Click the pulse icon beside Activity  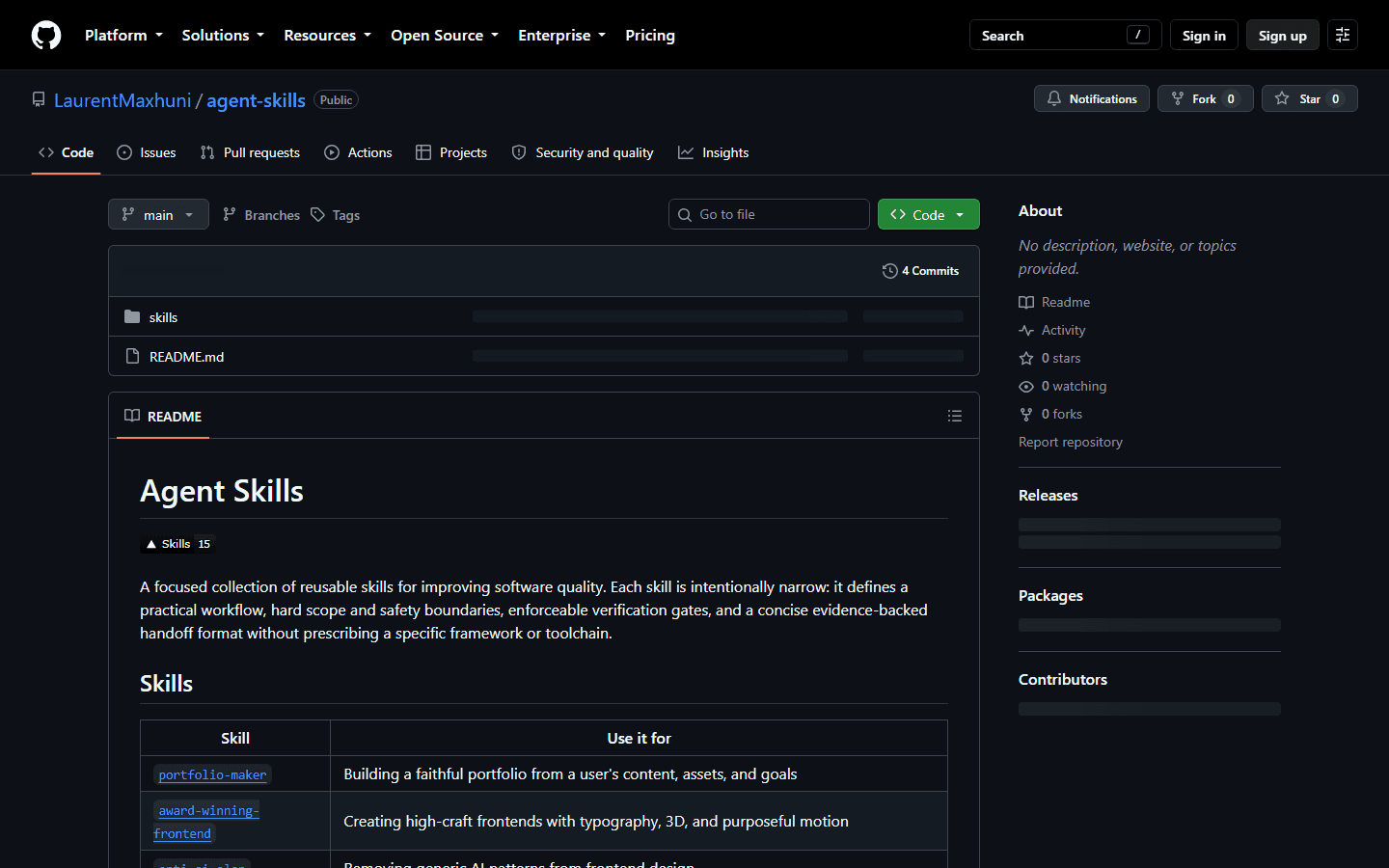(1026, 330)
